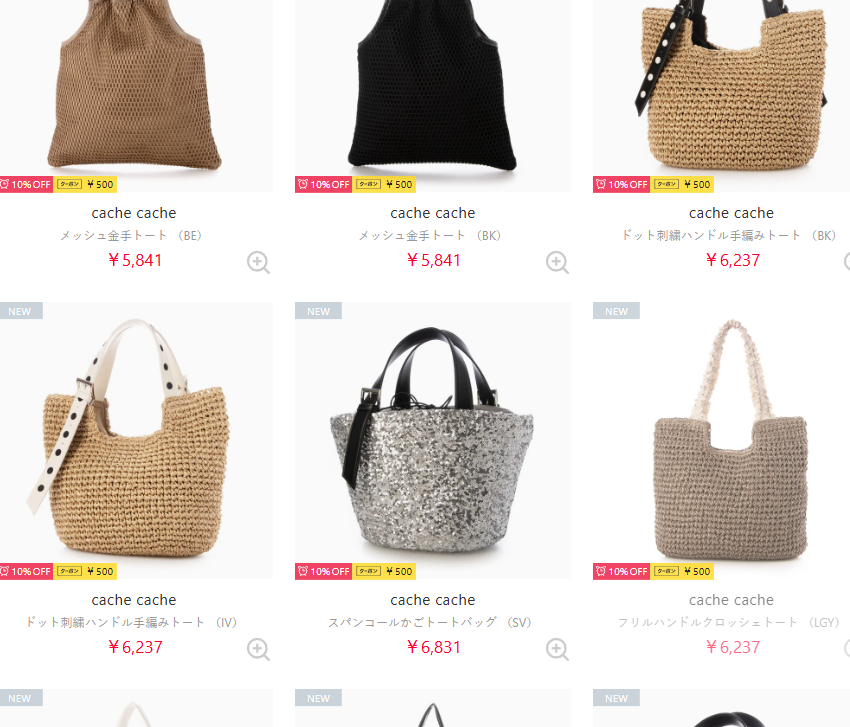This screenshot has height=727, width=850.
Task: Click NEW label on silver sequin bag
Action: (318, 311)
